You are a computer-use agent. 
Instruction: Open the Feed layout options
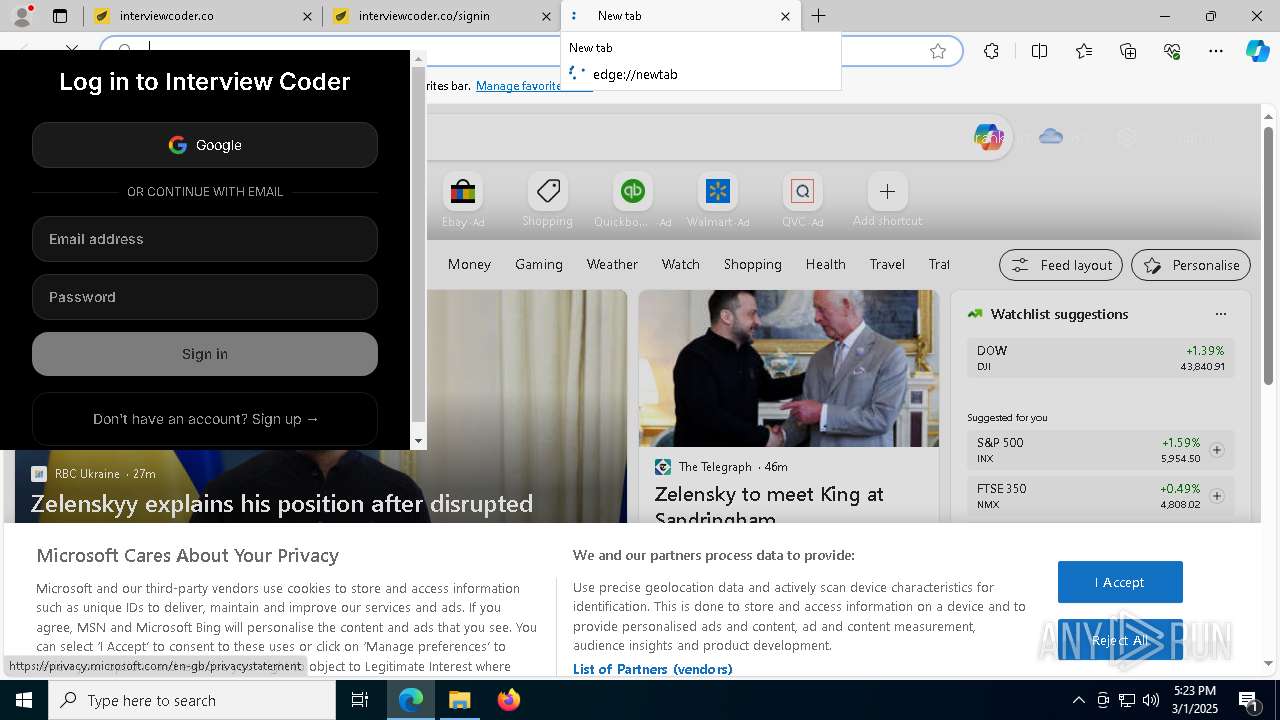1062,265
